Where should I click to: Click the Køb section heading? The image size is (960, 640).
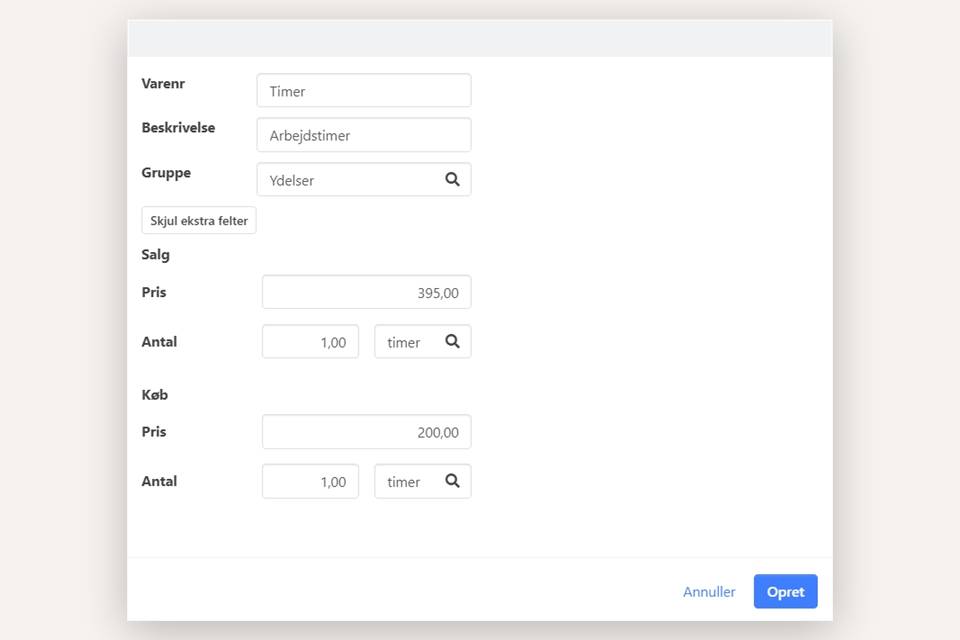pos(155,395)
